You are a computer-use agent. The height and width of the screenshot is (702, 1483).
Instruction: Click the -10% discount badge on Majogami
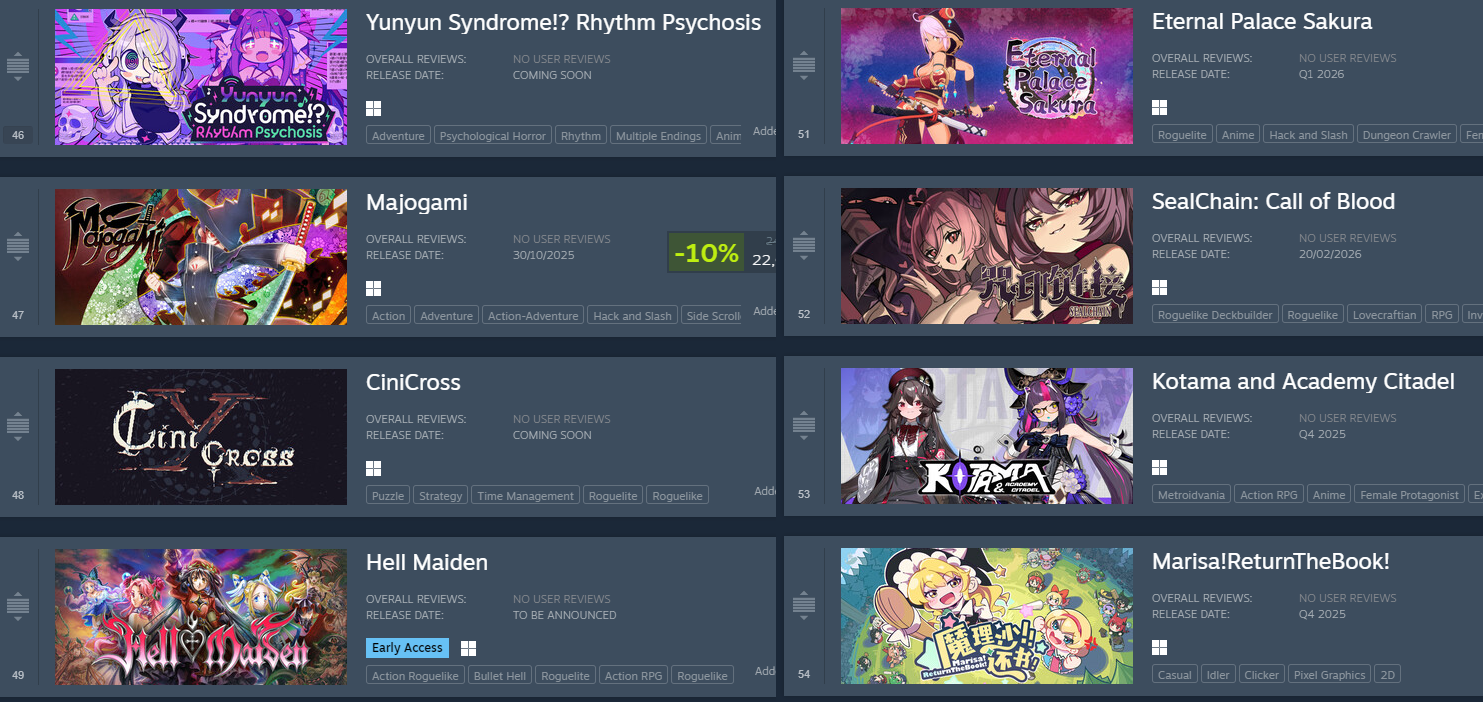706,253
